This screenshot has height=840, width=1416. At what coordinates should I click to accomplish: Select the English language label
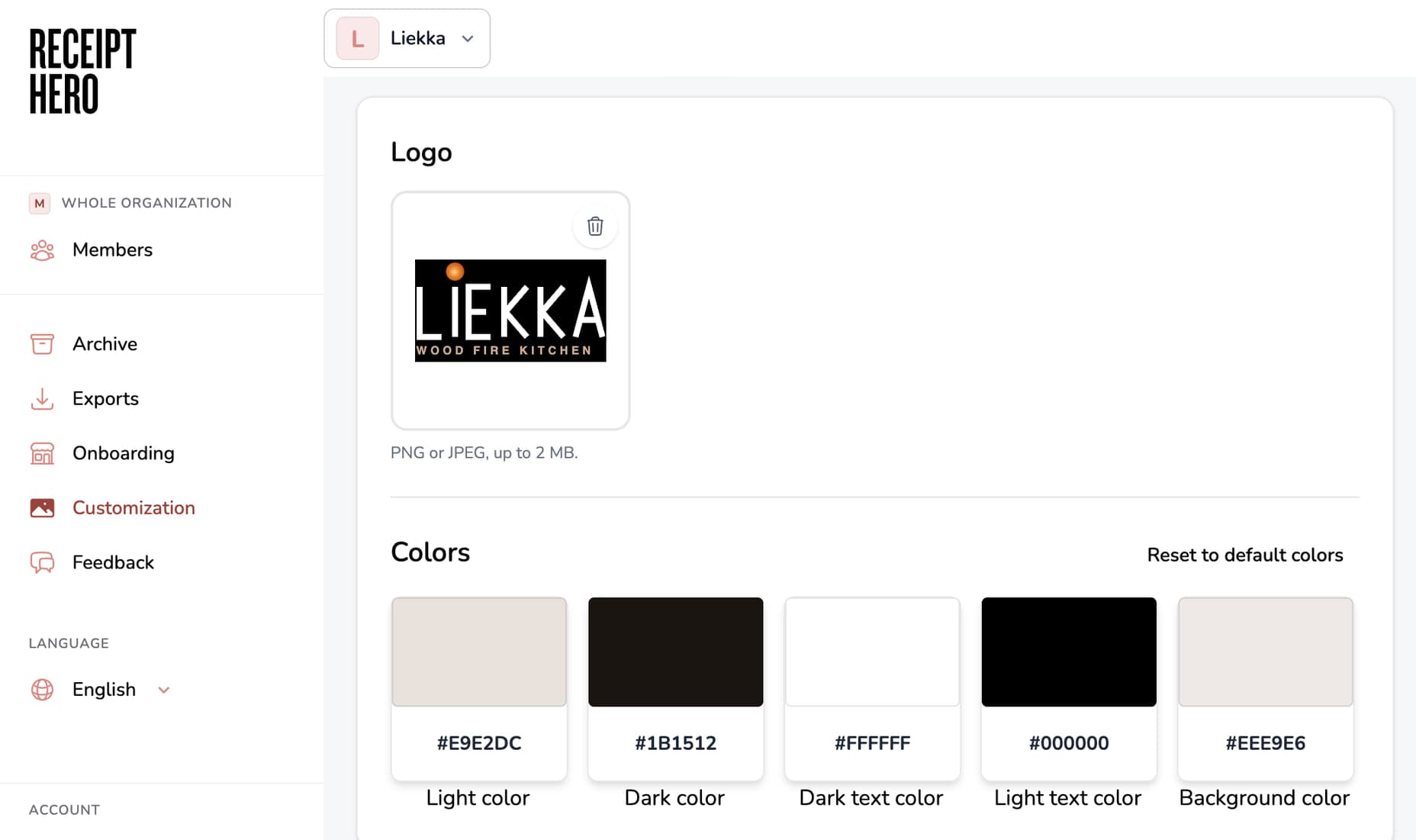tap(104, 690)
